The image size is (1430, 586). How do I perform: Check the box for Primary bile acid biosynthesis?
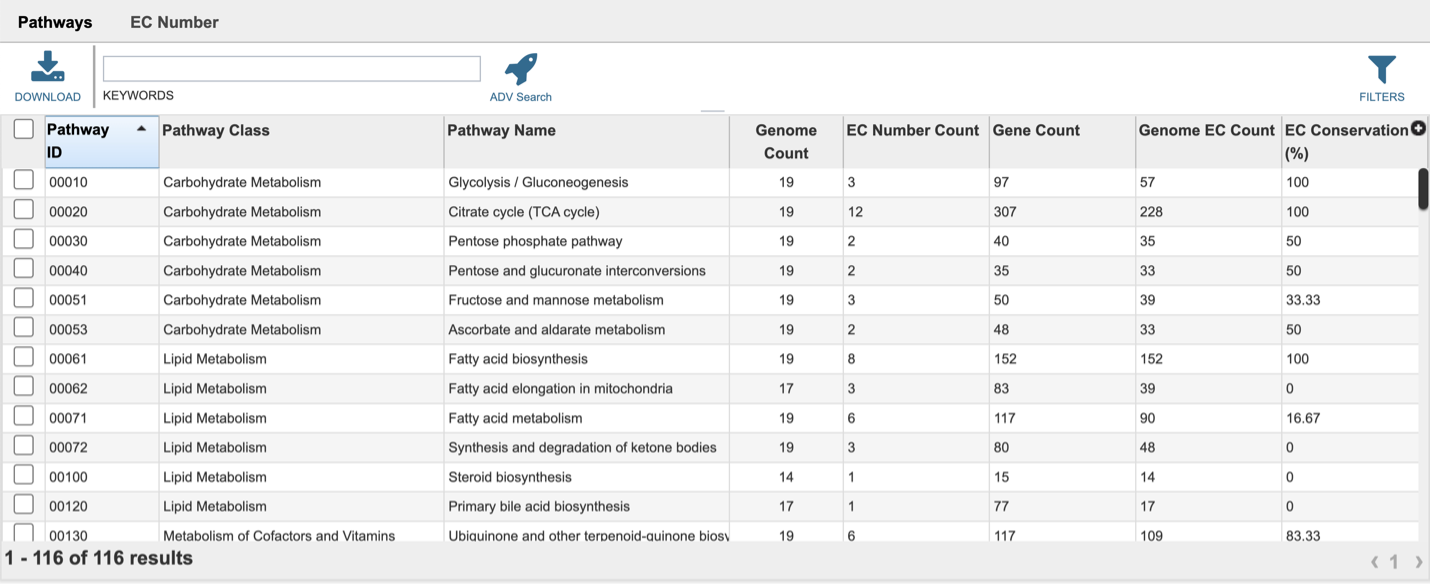tap(24, 504)
